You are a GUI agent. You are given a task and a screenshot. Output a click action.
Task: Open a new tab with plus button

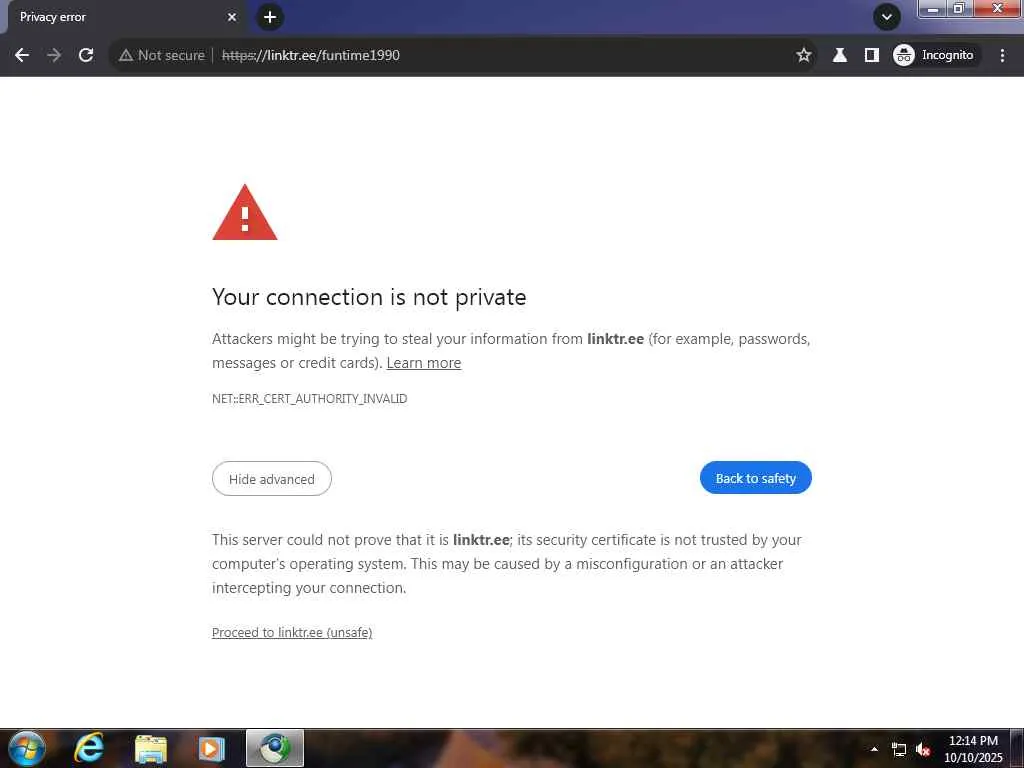click(270, 17)
